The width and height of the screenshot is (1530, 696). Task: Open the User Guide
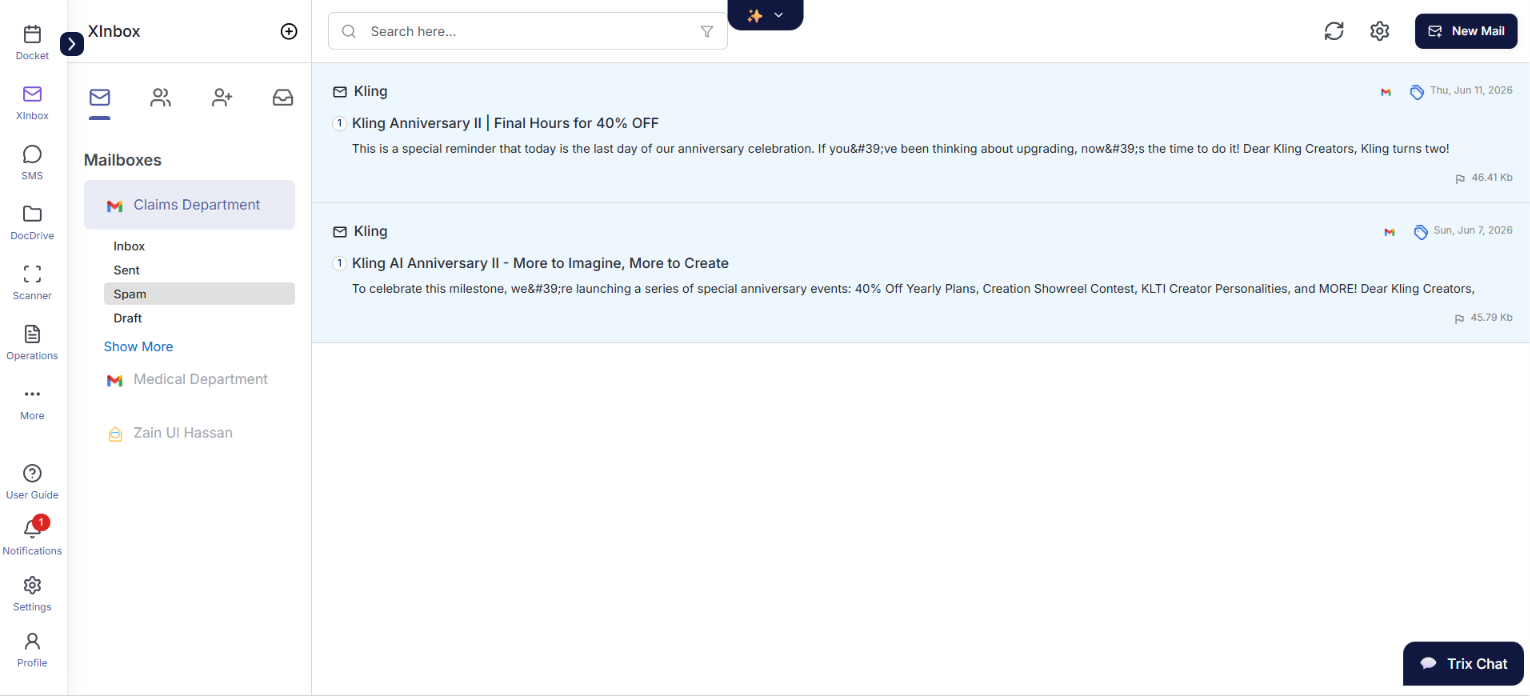32,481
